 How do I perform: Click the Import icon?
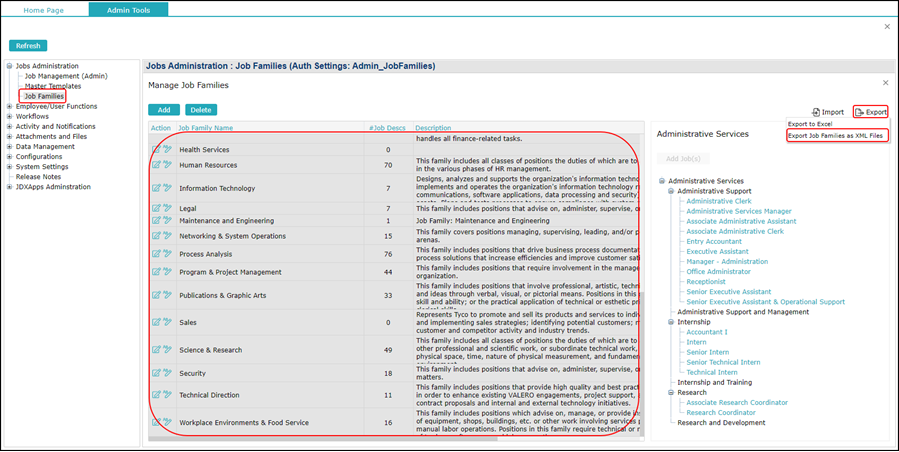pos(816,112)
